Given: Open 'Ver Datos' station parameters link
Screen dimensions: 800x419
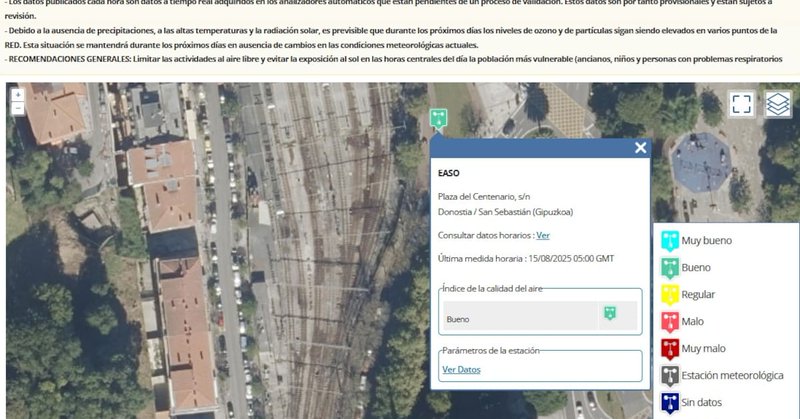Looking at the screenshot, I should (461, 369).
